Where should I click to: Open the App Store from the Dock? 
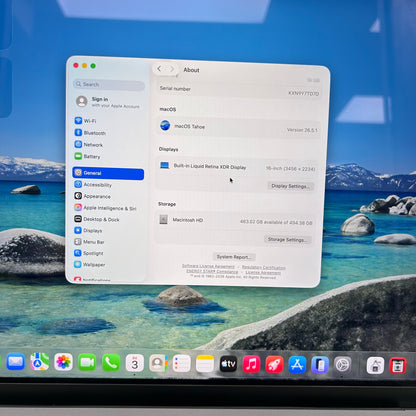(297, 365)
